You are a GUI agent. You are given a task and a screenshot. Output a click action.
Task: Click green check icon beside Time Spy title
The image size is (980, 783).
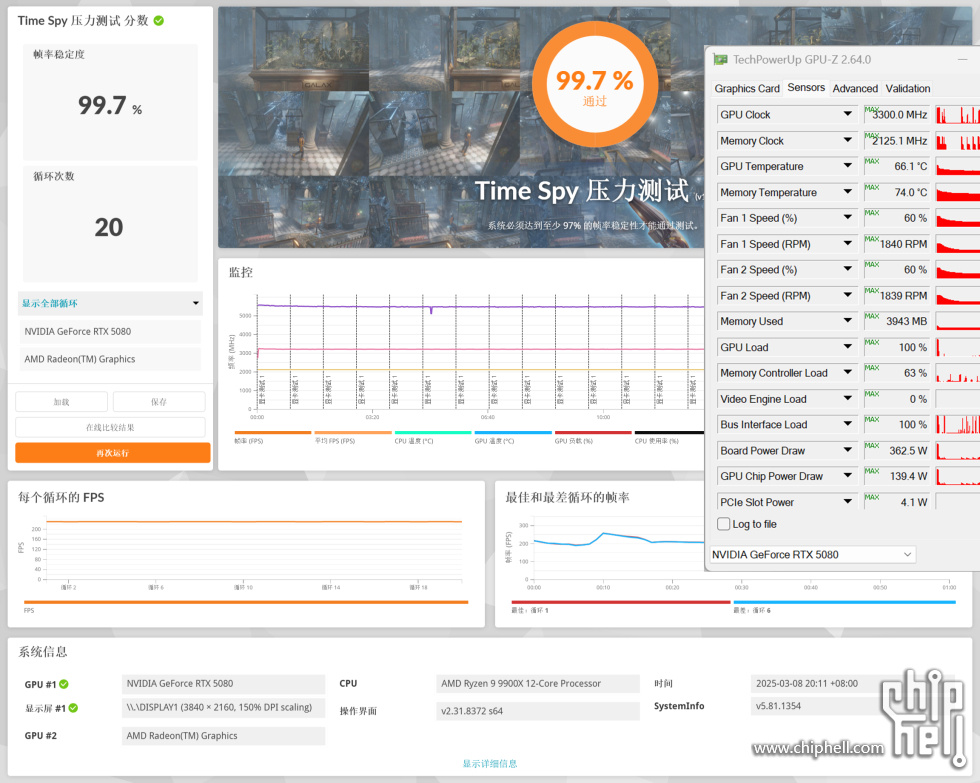coord(159,21)
